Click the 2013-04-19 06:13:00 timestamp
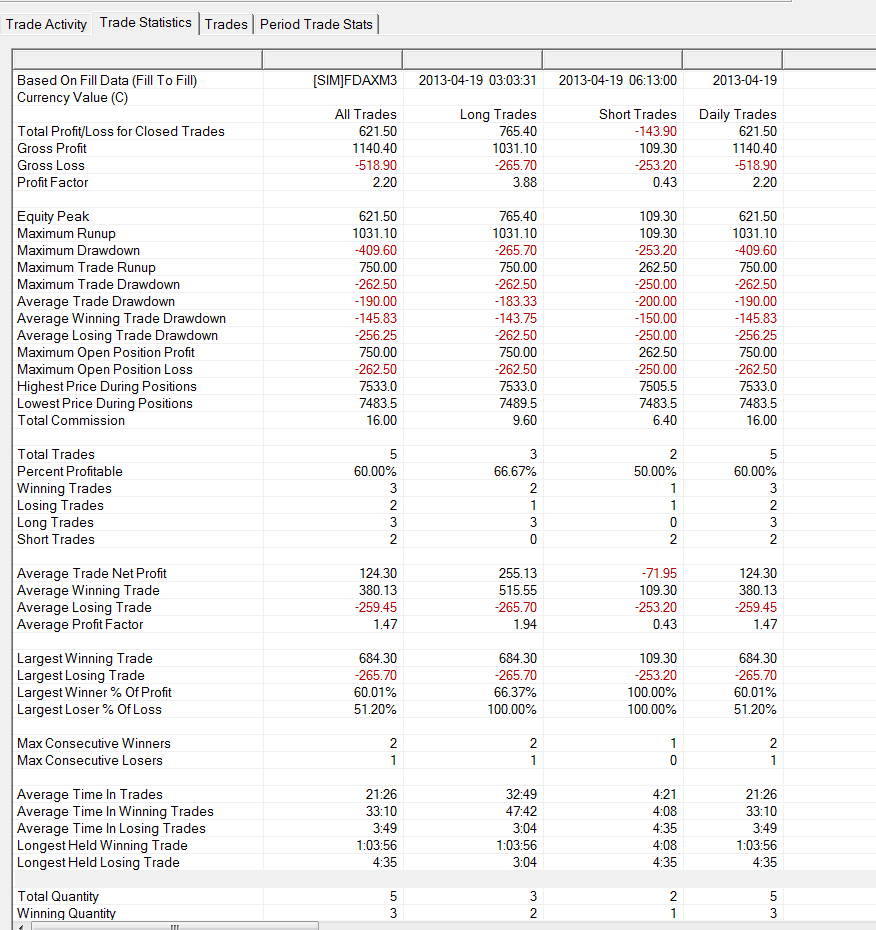The width and height of the screenshot is (876, 930). (617, 81)
